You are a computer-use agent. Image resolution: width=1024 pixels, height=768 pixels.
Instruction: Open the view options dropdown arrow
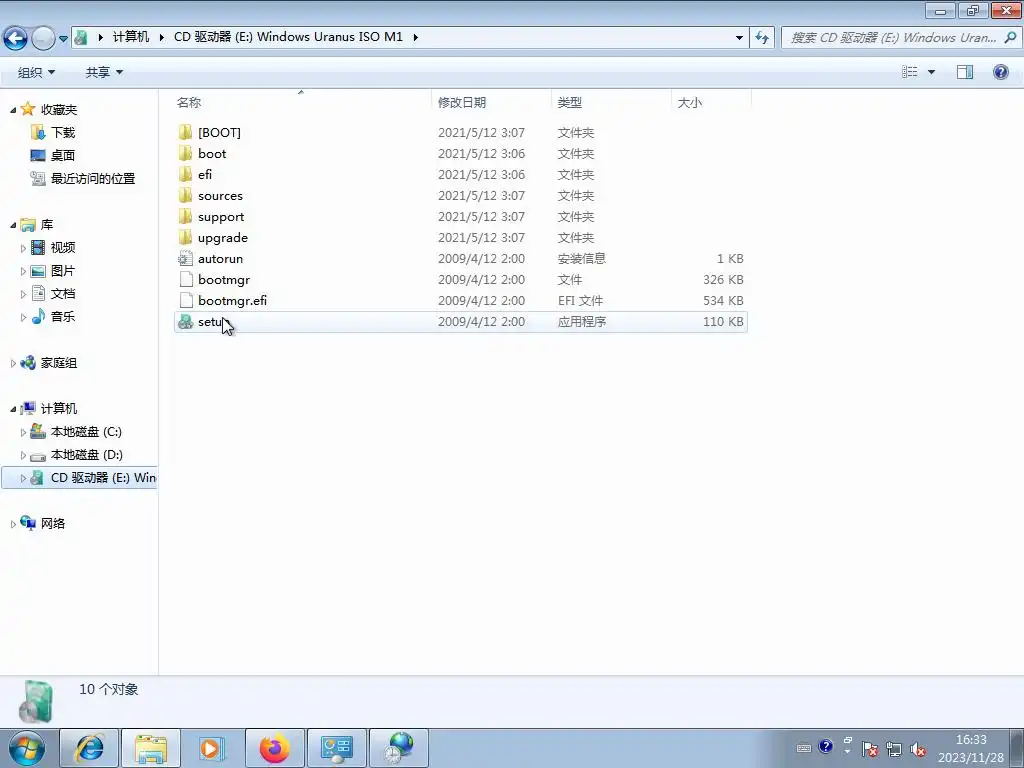tap(931, 72)
